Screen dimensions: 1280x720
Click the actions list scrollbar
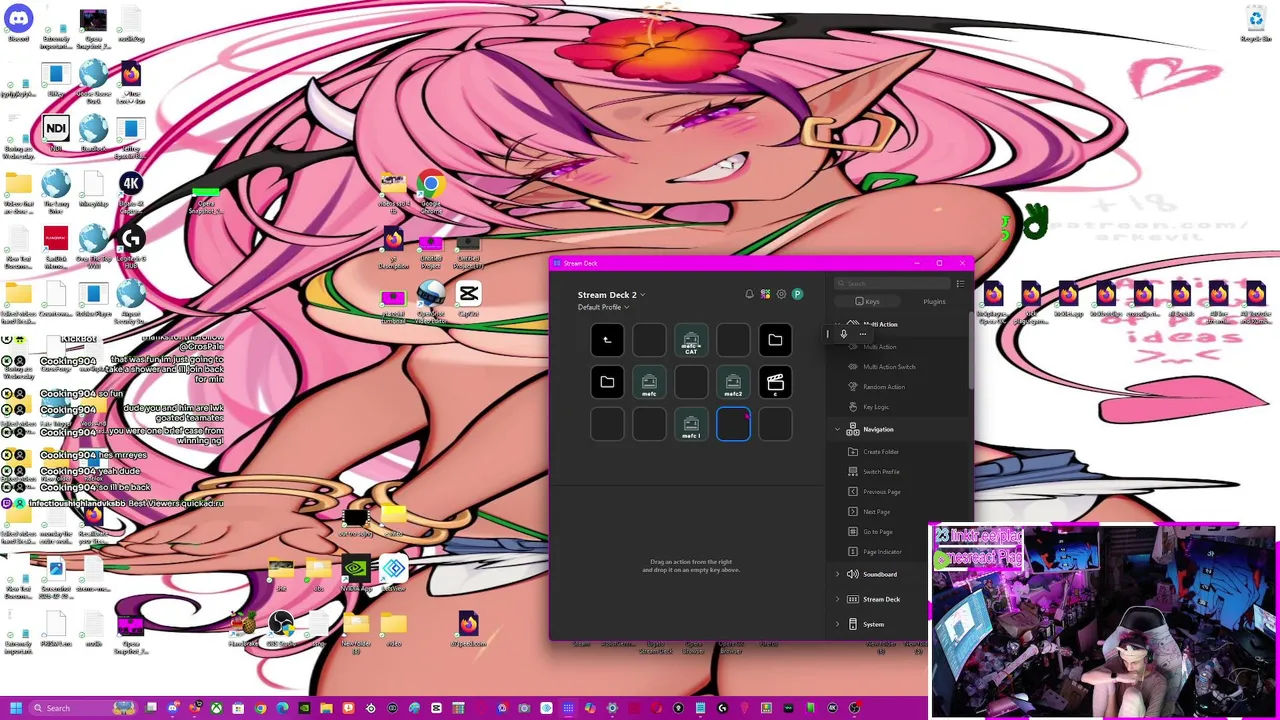click(x=970, y=350)
